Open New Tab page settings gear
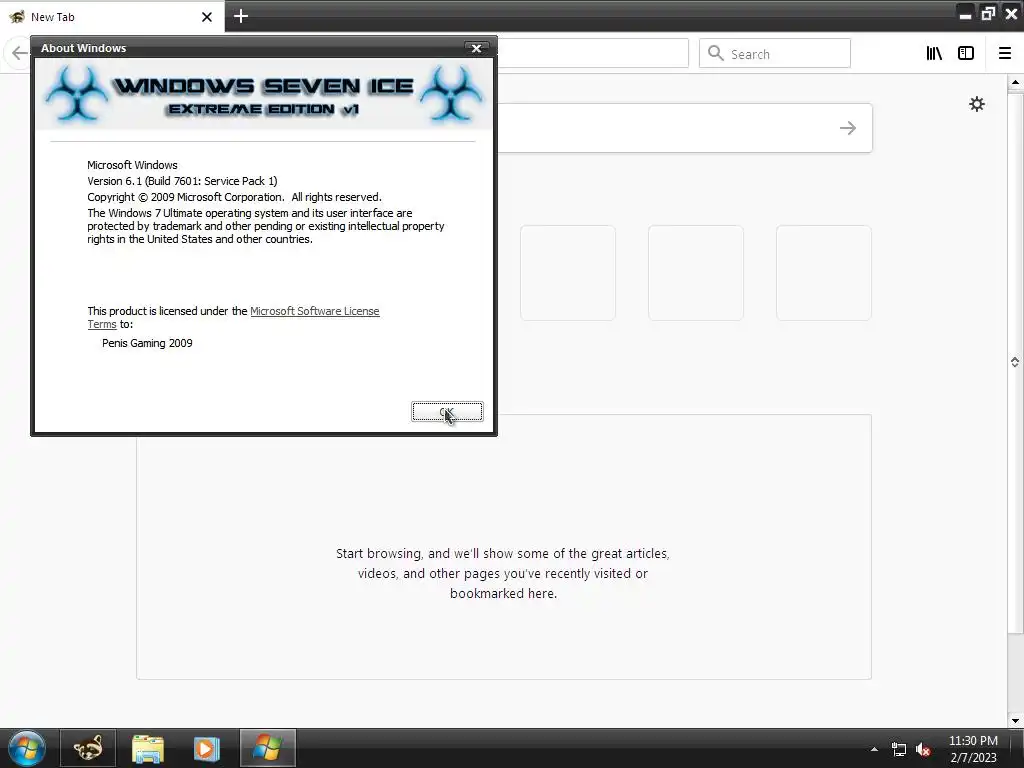Viewport: 1024px width, 768px height. pyautogui.click(x=977, y=104)
